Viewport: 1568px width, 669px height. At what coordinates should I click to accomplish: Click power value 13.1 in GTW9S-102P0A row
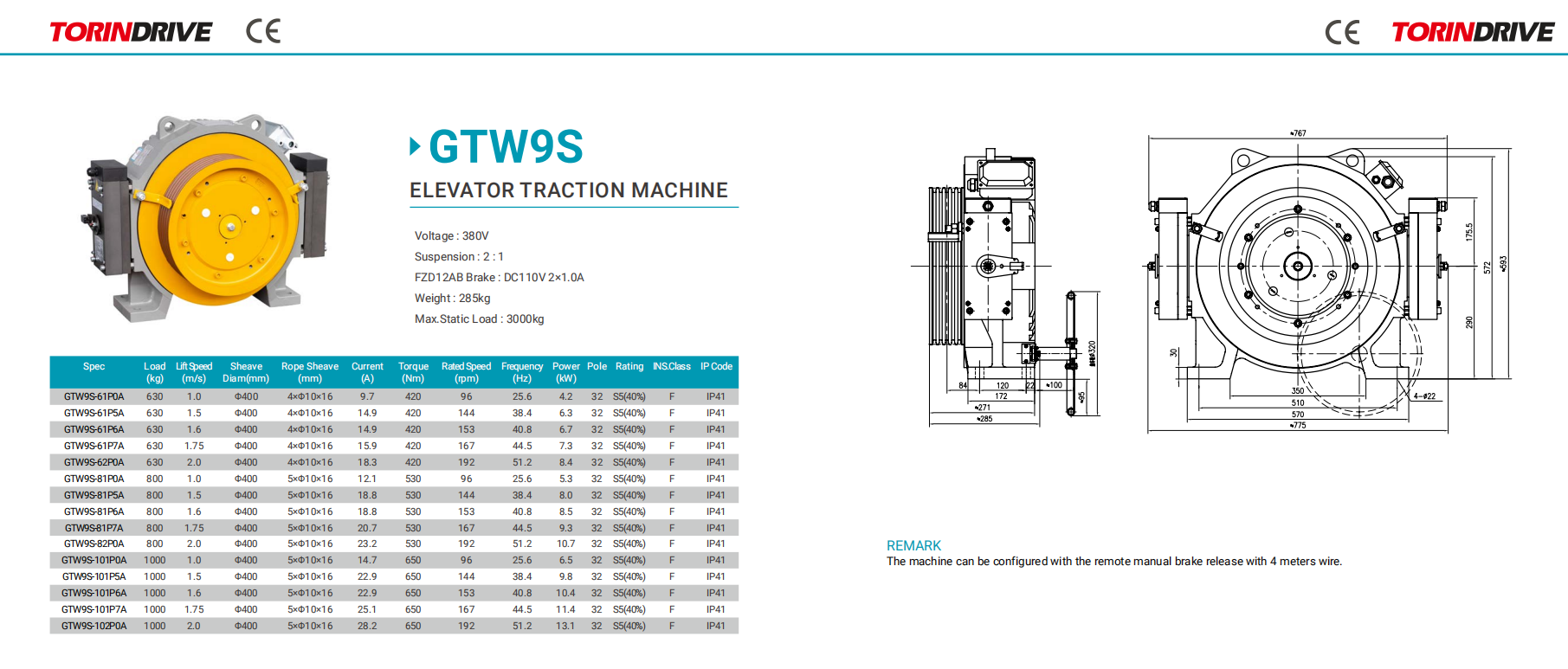(x=565, y=626)
